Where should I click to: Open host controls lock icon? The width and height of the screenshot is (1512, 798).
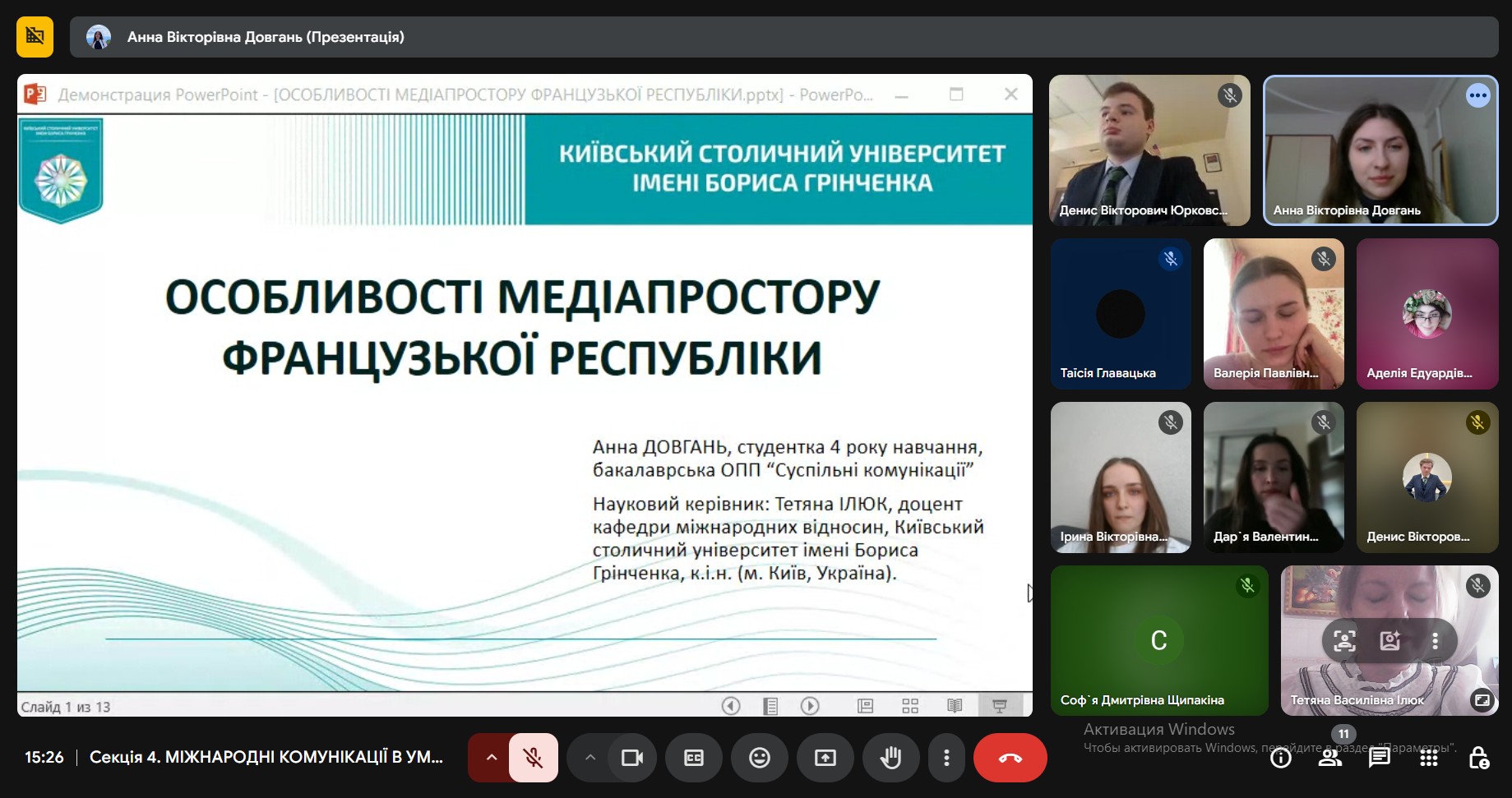click(1477, 758)
